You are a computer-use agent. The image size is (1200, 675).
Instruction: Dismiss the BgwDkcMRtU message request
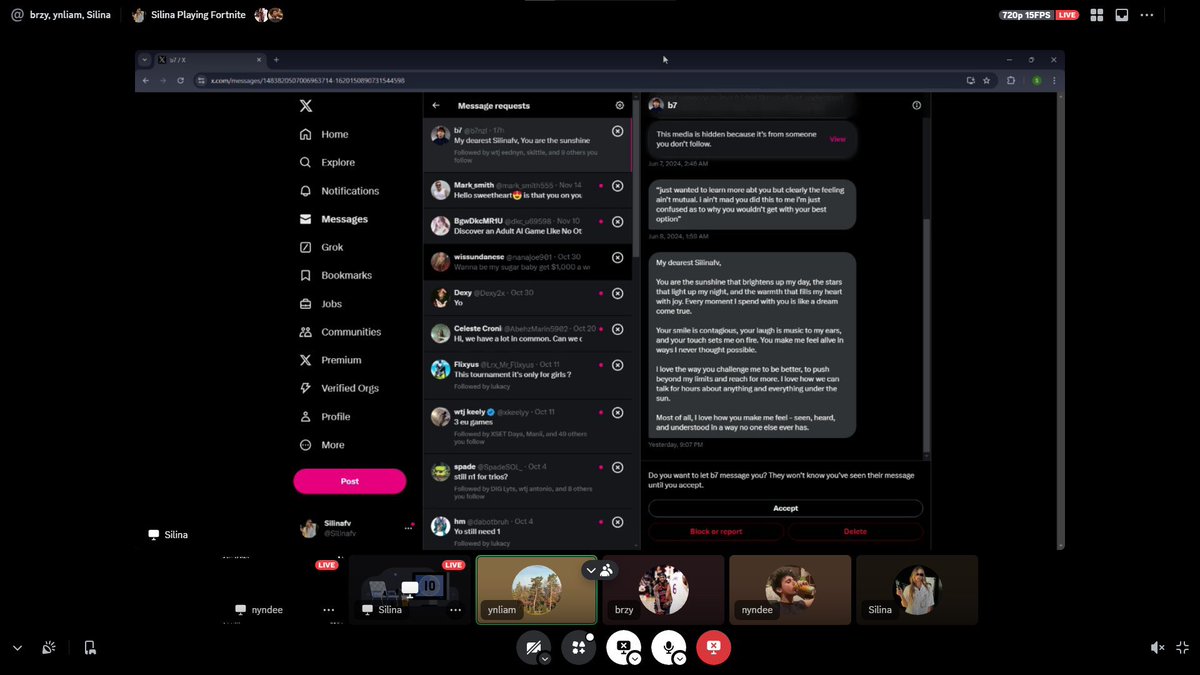[x=617, y=221]
